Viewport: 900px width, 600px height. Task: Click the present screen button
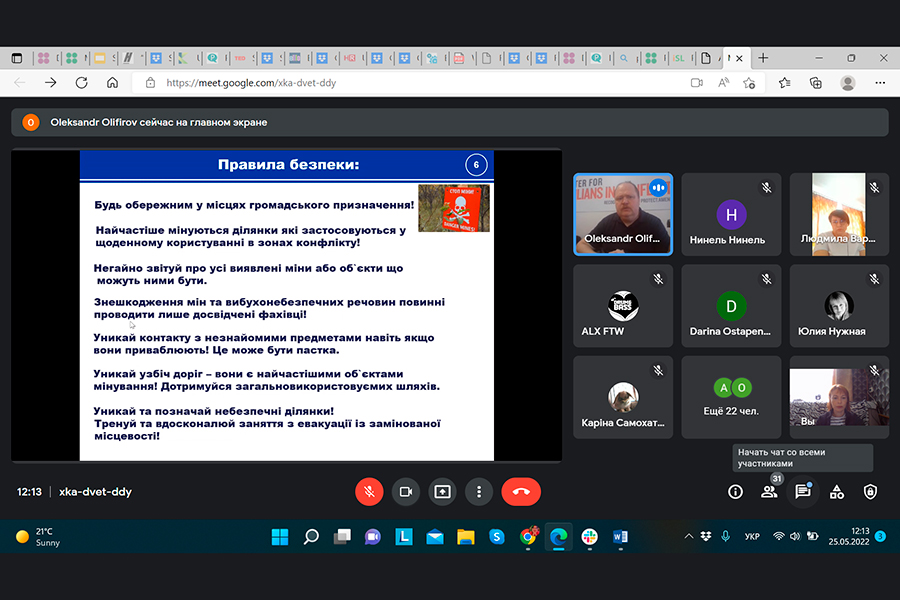click(x=443, y=492)
